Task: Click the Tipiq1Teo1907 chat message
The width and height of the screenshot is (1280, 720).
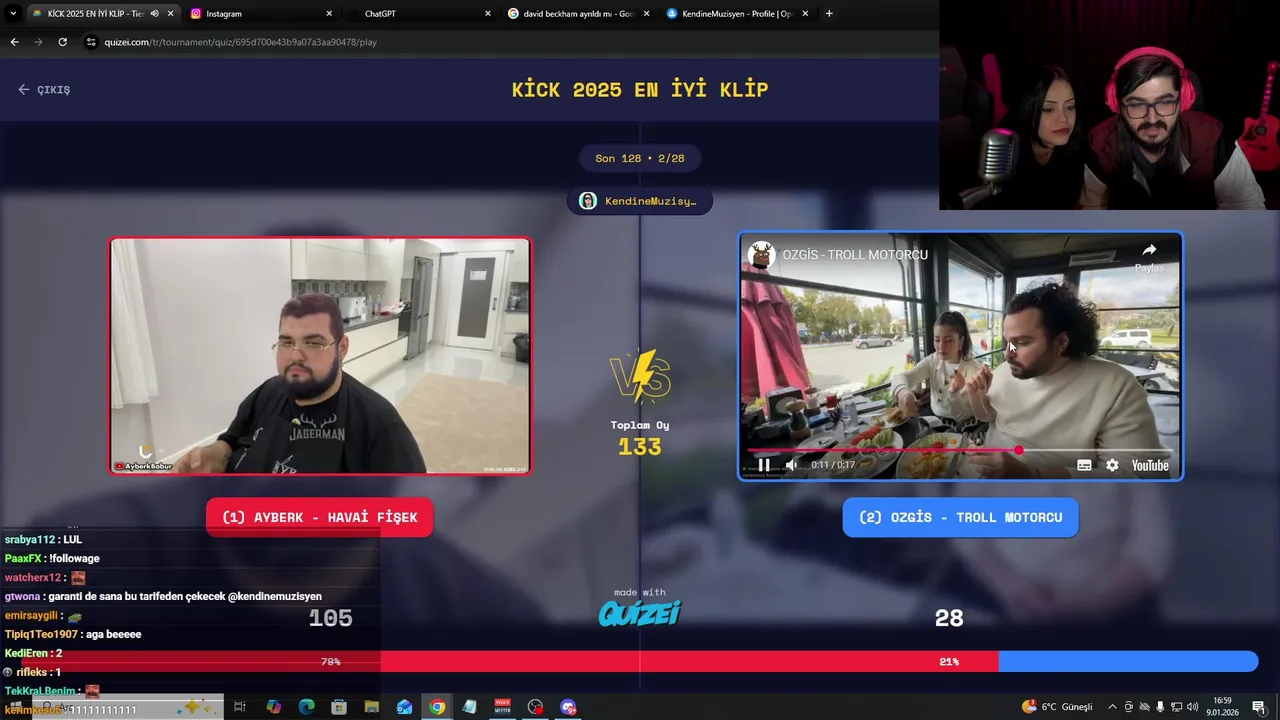Action: click(x=73, y=634)
